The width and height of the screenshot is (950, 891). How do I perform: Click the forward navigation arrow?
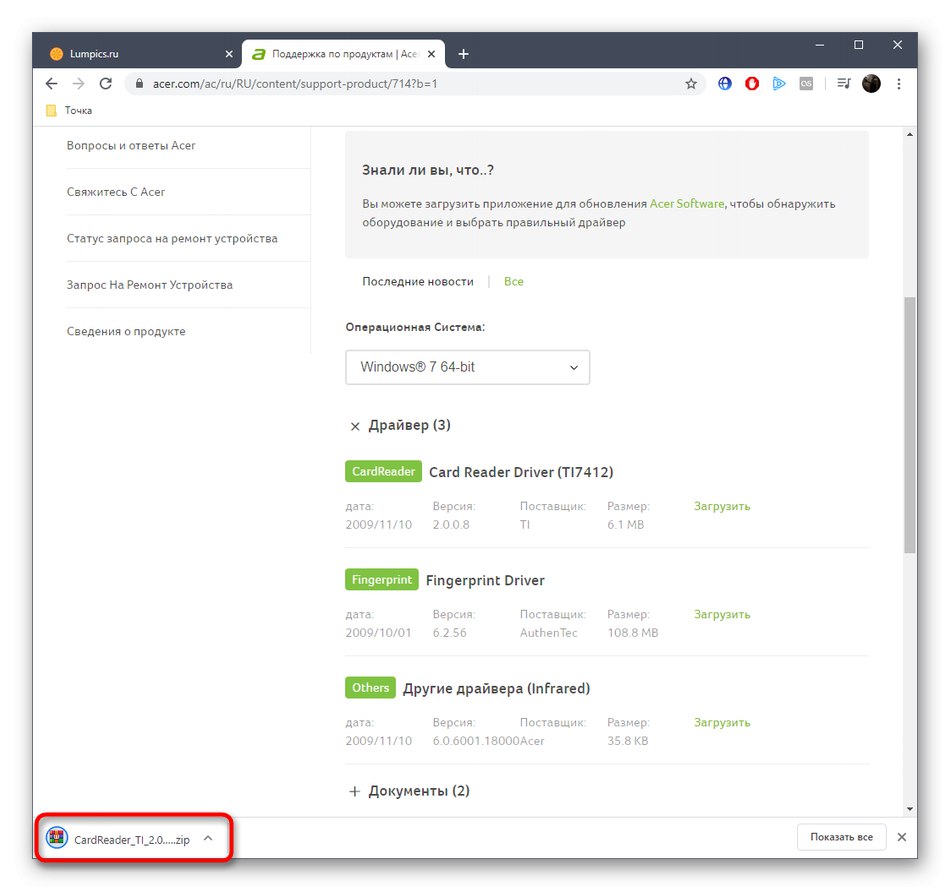(78, 84)
